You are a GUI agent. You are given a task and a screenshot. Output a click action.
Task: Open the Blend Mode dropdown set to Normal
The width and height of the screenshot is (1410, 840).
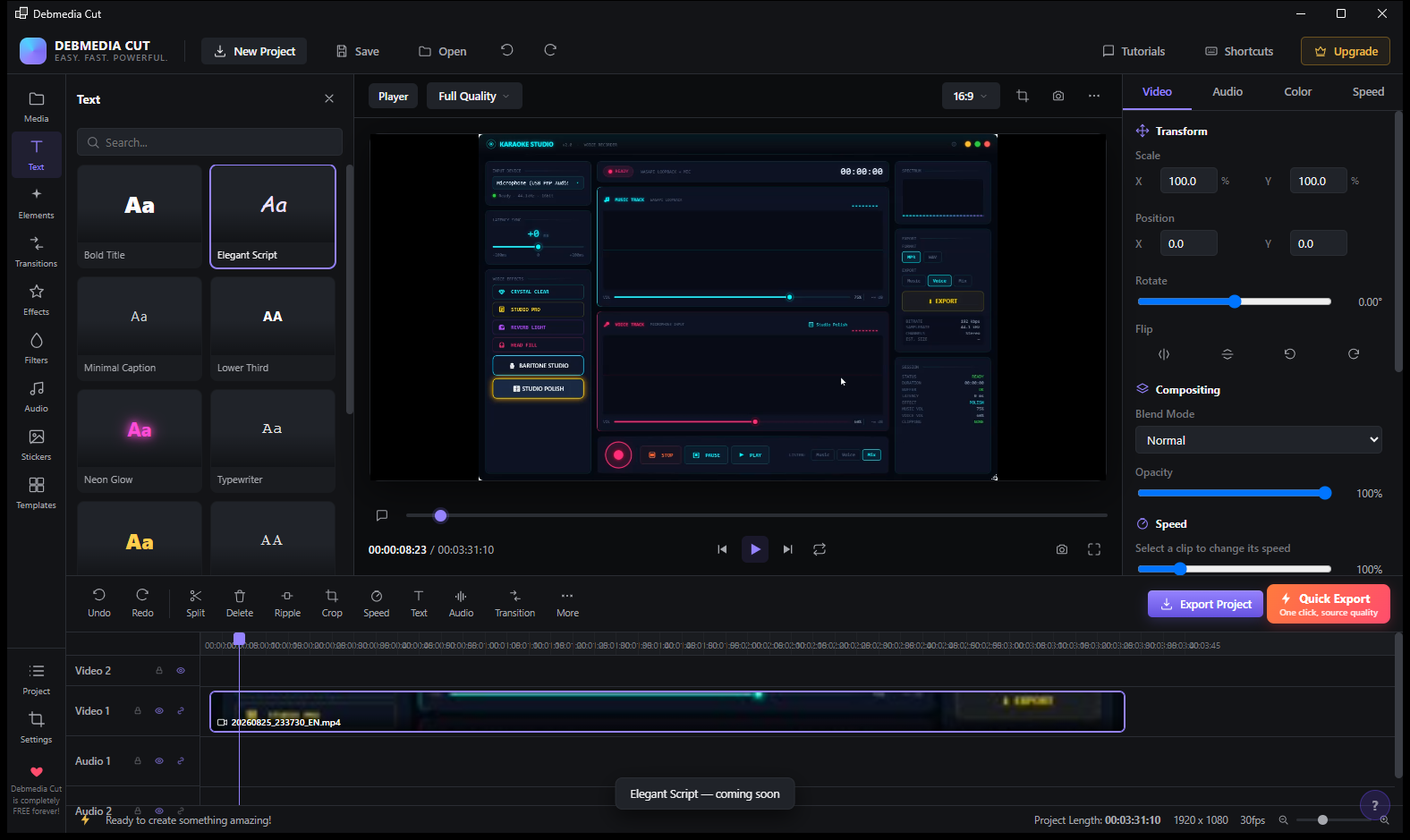(x=1259, y=440)
